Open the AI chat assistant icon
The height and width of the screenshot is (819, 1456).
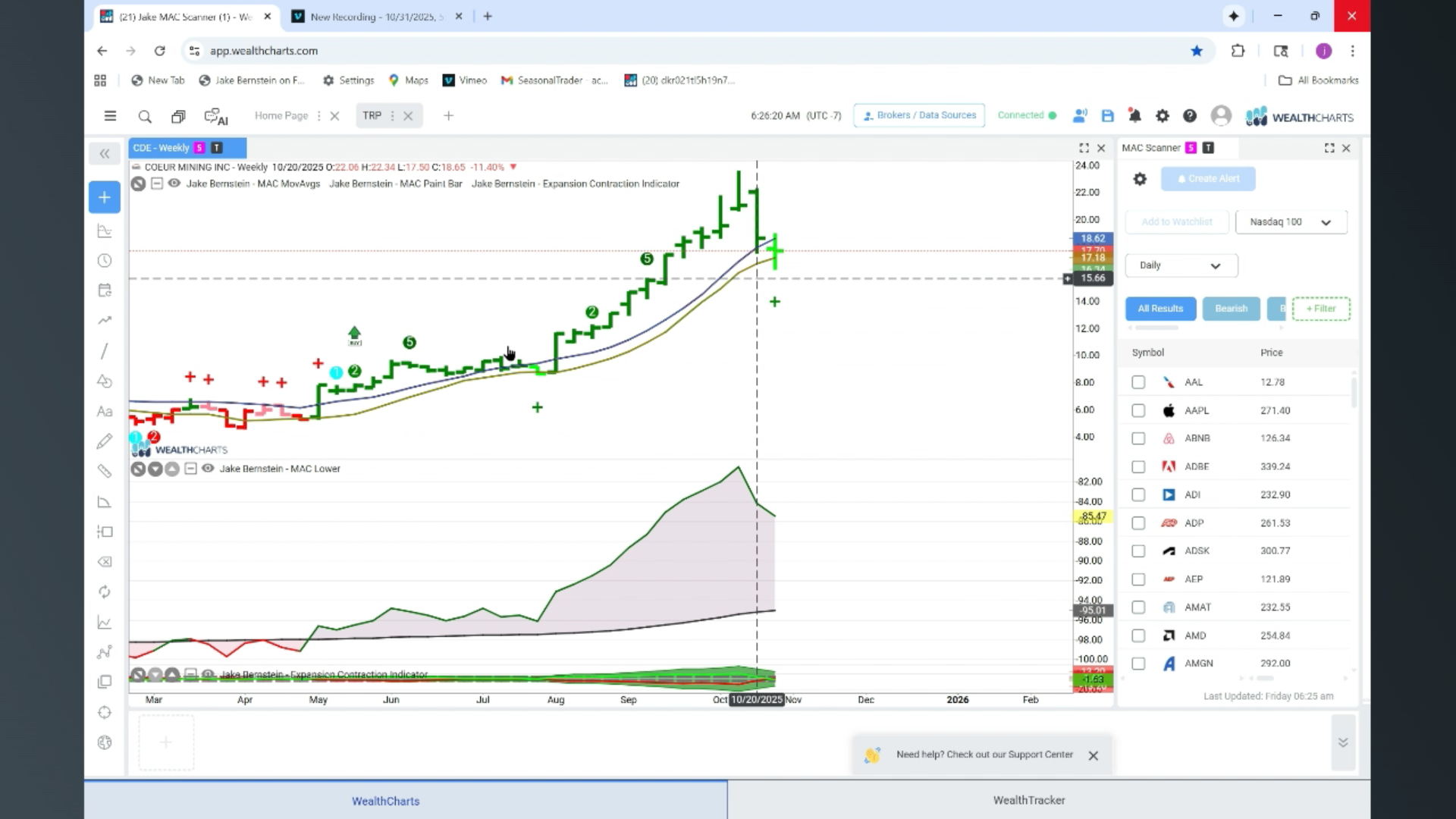tap(216, 116)
